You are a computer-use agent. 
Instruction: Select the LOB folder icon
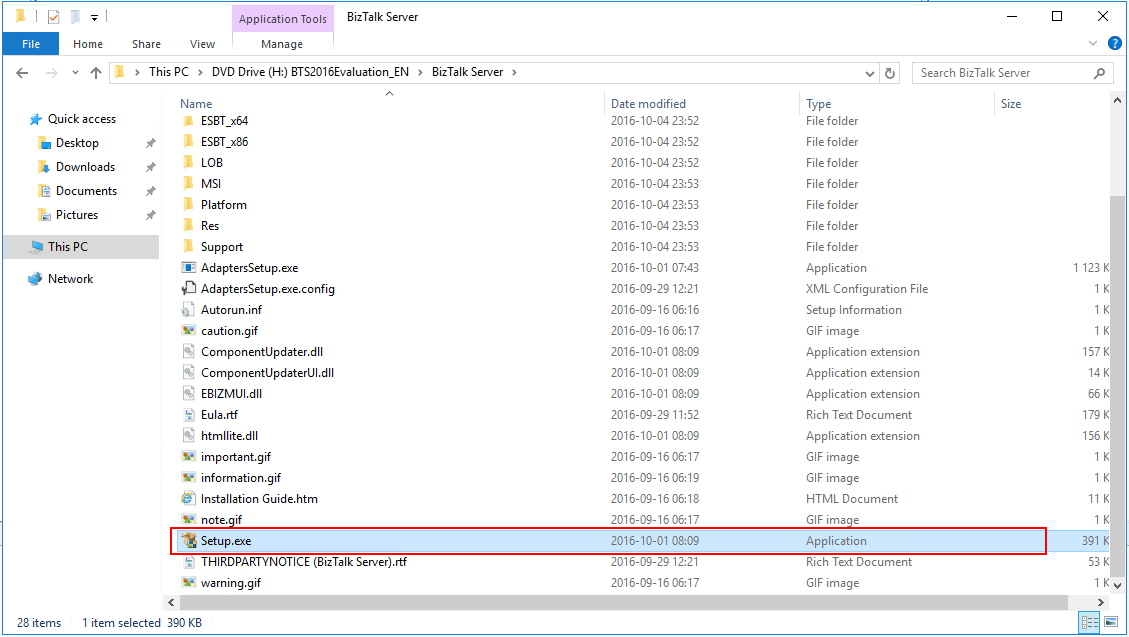coord(188,162)
